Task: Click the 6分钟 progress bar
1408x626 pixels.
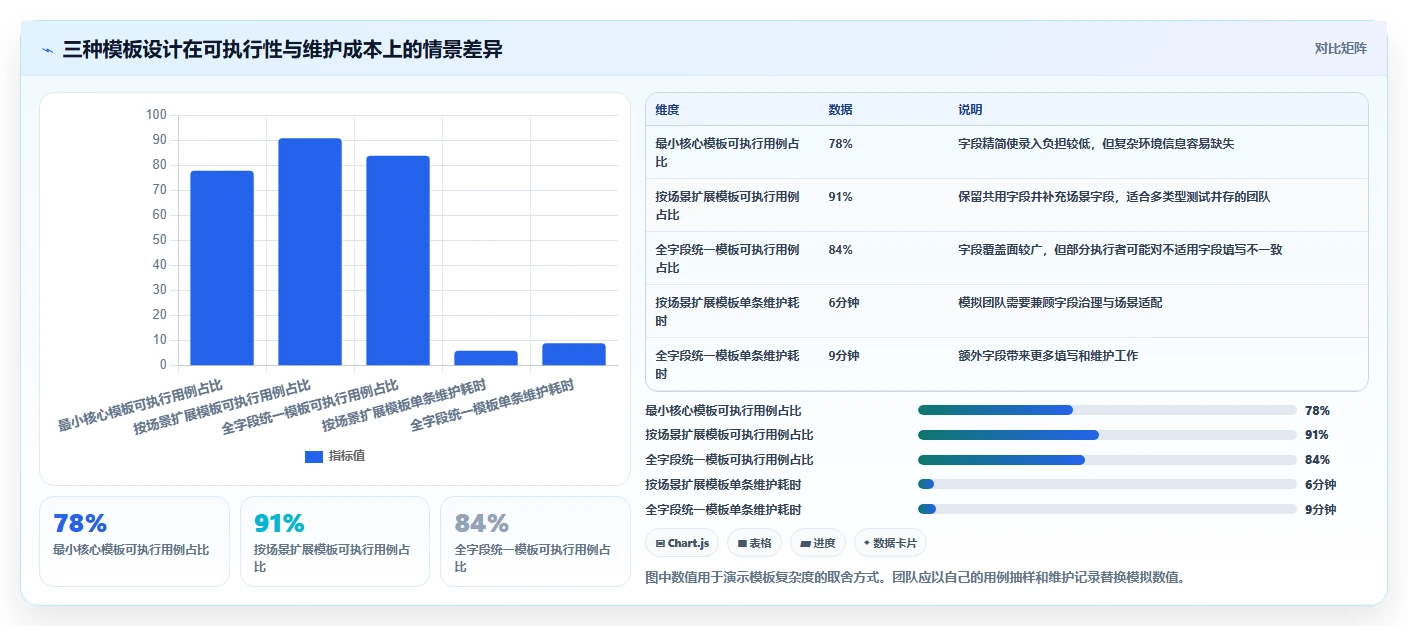Action: pos(1107,484)
